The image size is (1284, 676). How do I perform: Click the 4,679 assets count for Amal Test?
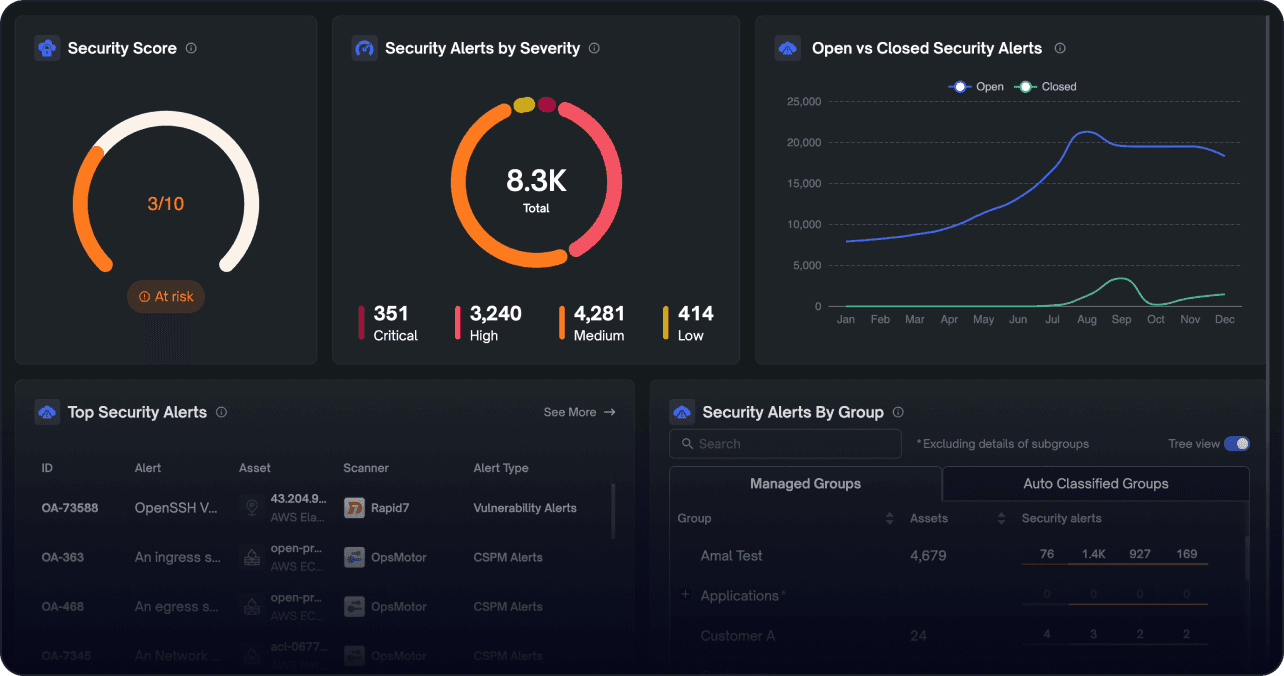[x=928, y=556]
